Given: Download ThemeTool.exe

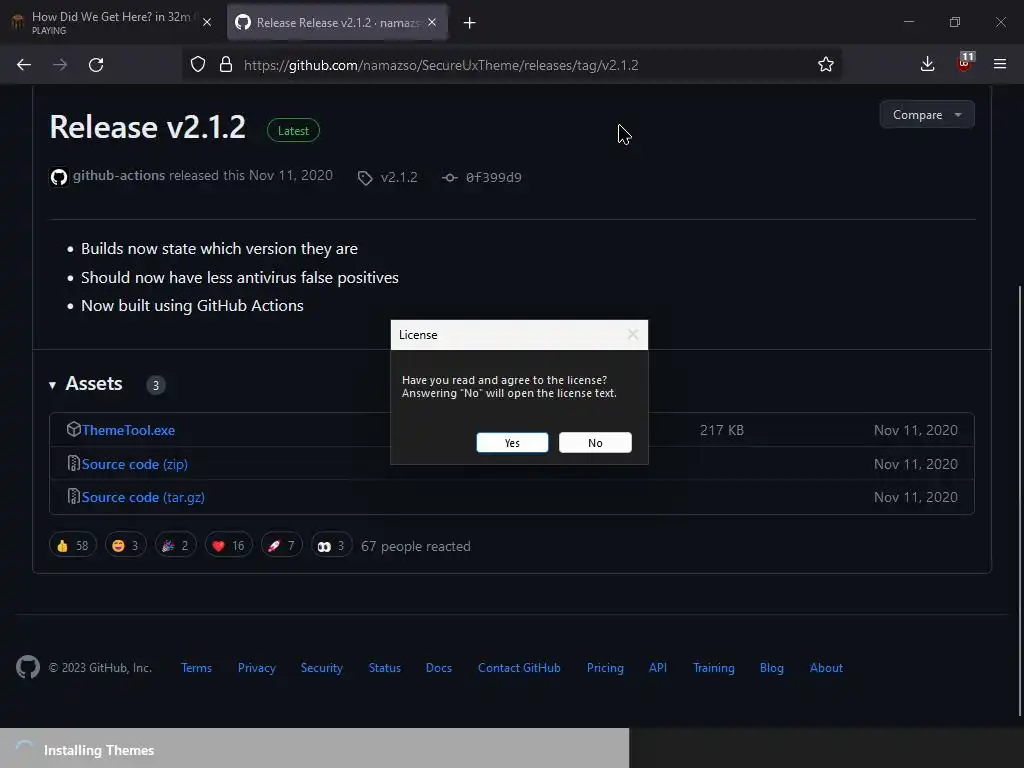Looking at the screenshot, I should pos(128,430).
